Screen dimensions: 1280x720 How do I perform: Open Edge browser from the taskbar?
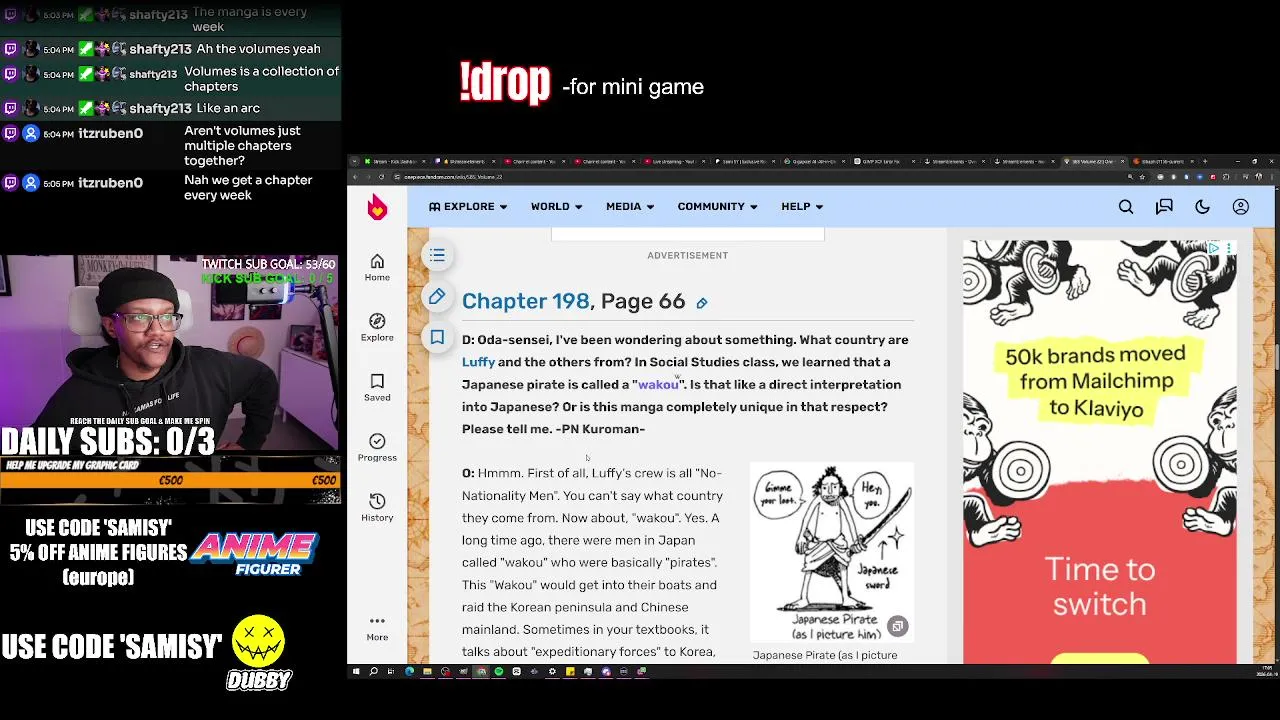pyautogui.click(x=409, y=671)
